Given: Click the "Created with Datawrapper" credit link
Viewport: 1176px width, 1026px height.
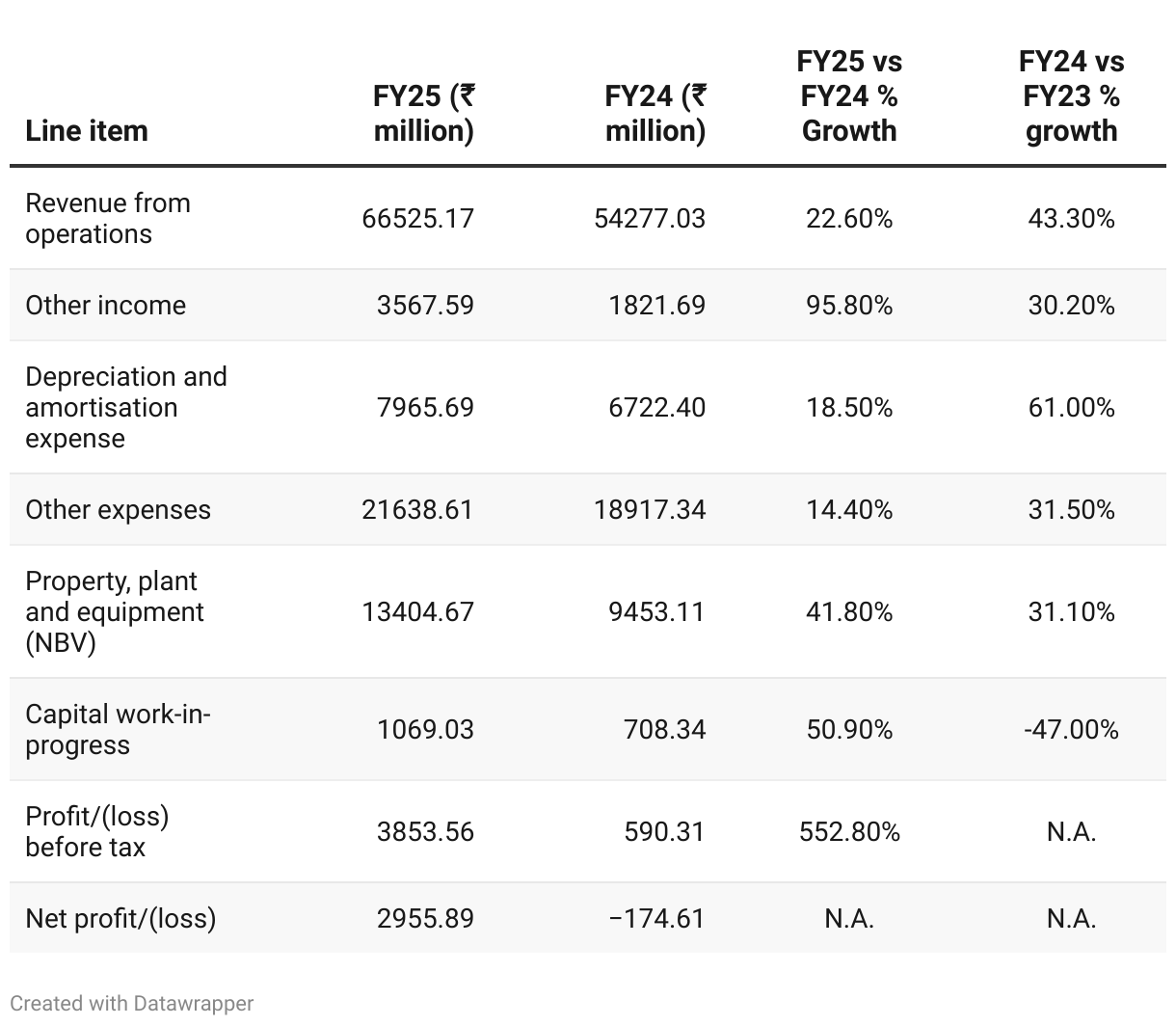Looking at the screenshot, I should pyautogui.click(x=132, y=1003).
